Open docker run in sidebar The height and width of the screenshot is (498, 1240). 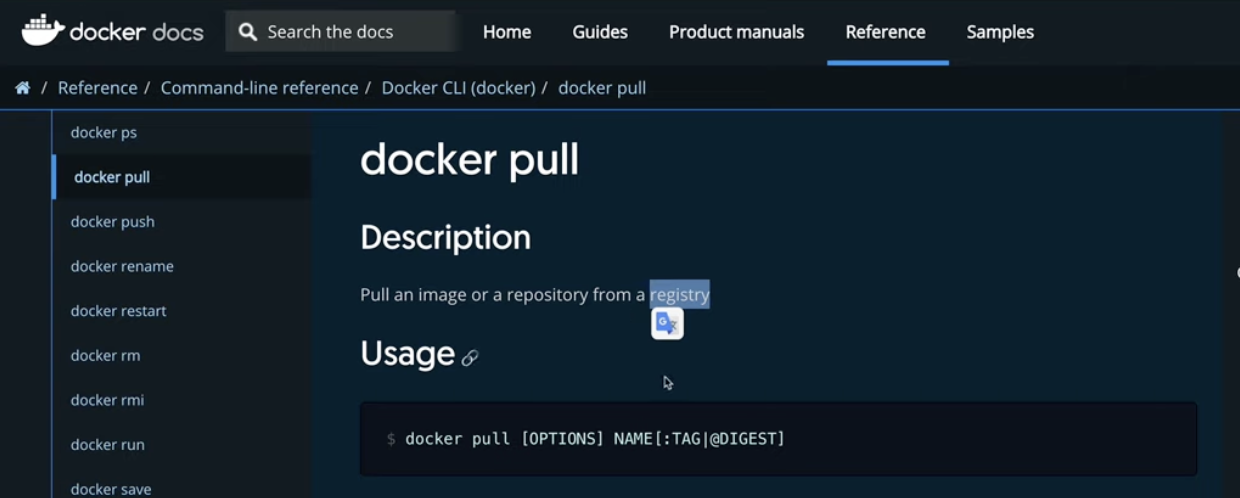108,444
